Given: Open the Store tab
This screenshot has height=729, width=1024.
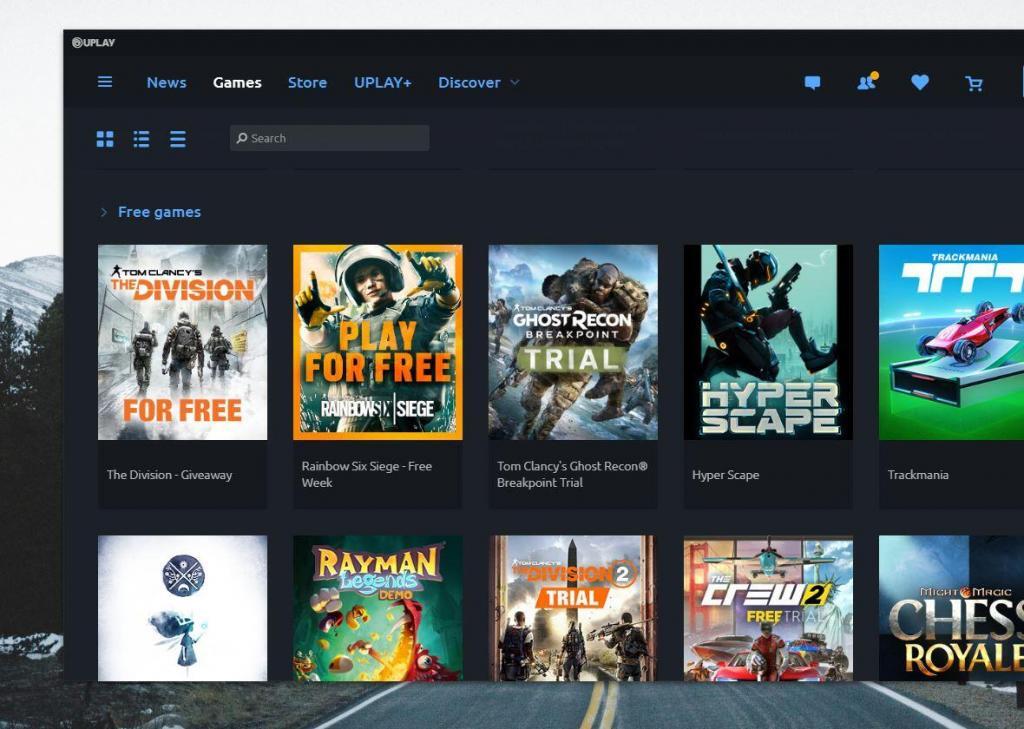Looking at the screenshot, I should click(x=307, y=82).
